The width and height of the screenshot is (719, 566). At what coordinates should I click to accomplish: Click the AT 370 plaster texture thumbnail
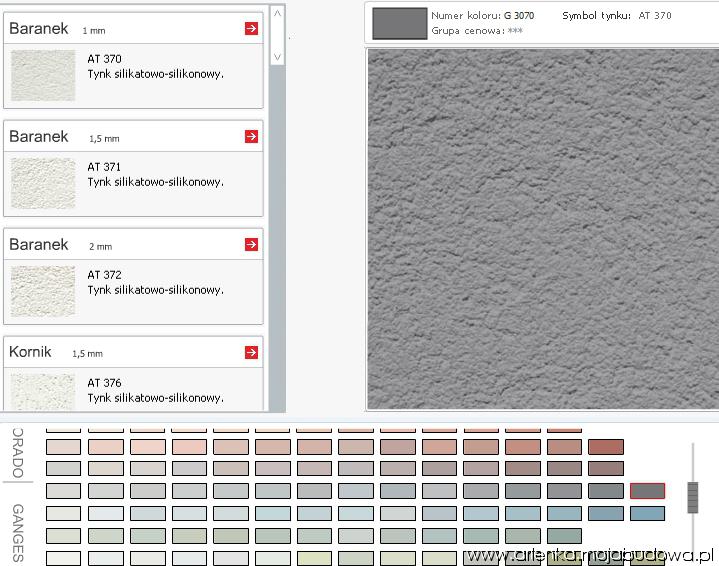tap(43, 76)
